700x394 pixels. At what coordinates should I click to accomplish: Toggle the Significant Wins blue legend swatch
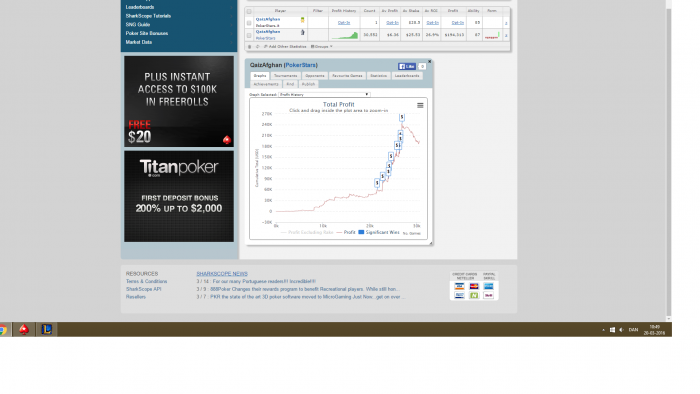pyautogui.click(x=361, y=232)
